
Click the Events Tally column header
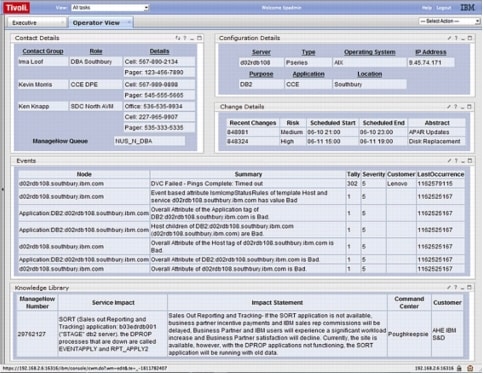353,174
